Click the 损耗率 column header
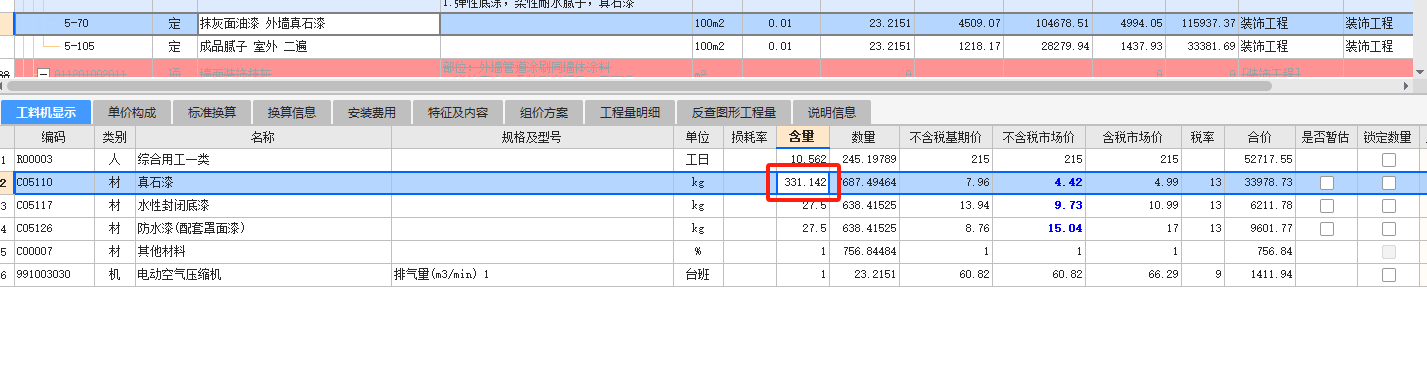 click(x=750, y=137)
